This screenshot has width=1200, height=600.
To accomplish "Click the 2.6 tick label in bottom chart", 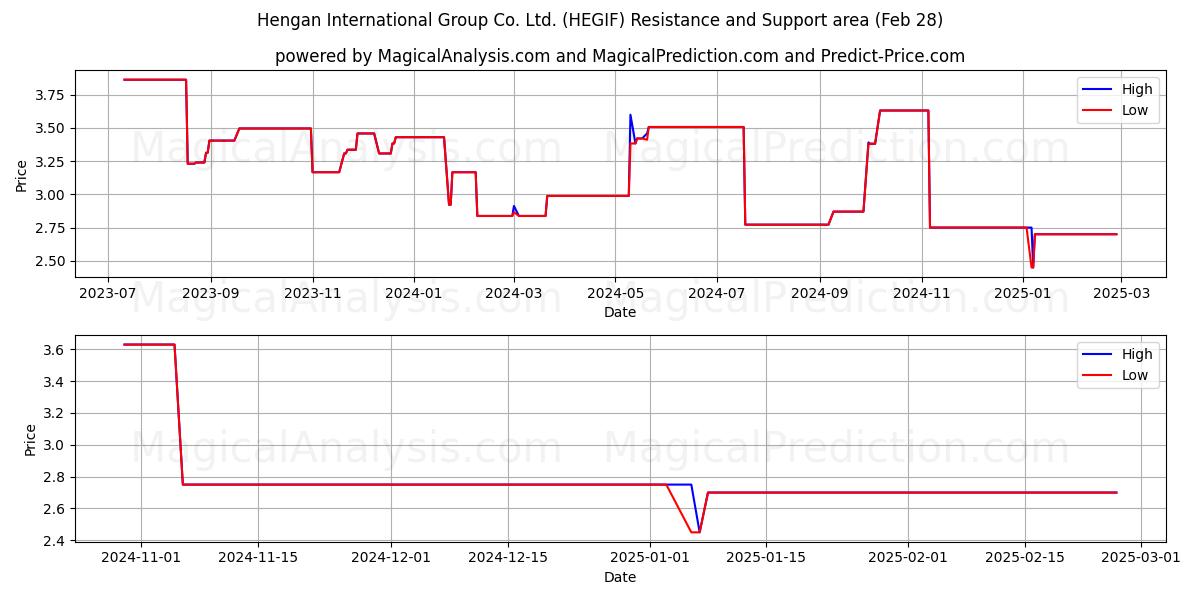I will pyautogui.click(x=55, y=509).
